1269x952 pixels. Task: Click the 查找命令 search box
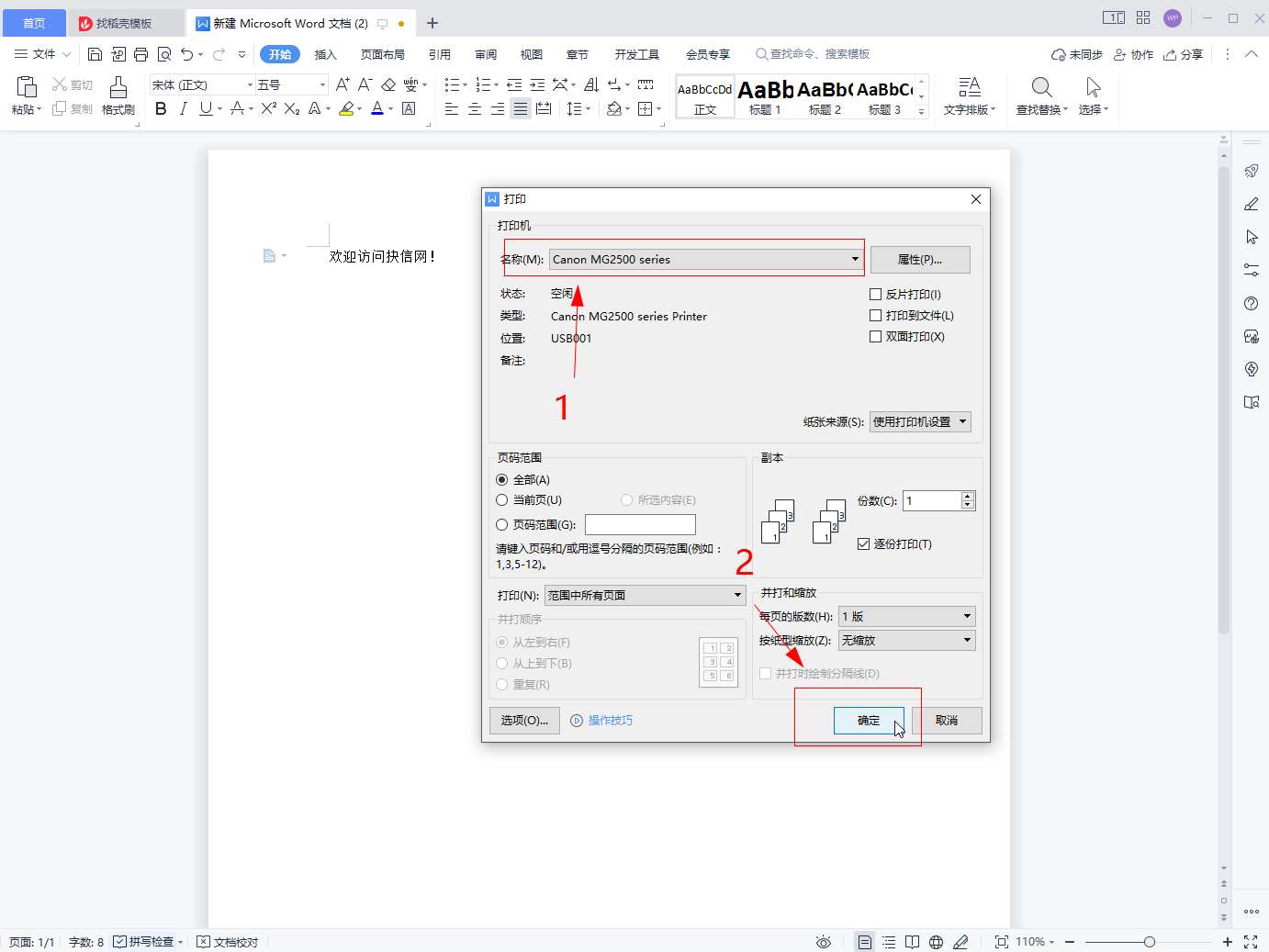click(x=813, y=54)
